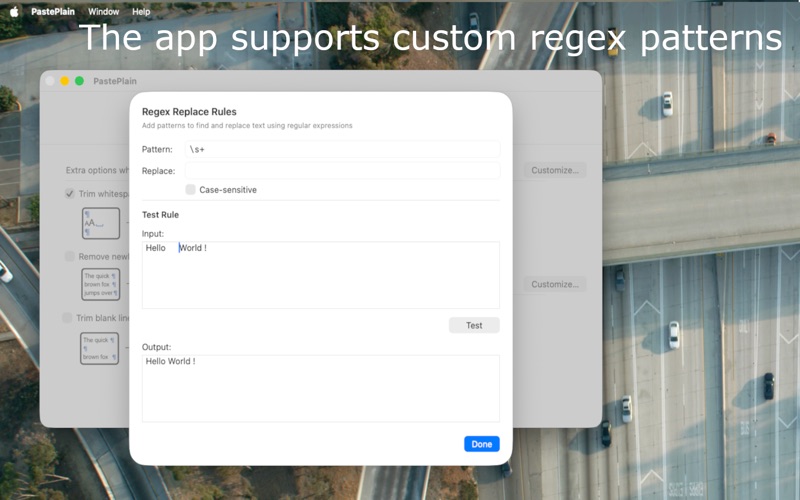
Task: Click the trim blank lines preview icon
Action: 99,348
